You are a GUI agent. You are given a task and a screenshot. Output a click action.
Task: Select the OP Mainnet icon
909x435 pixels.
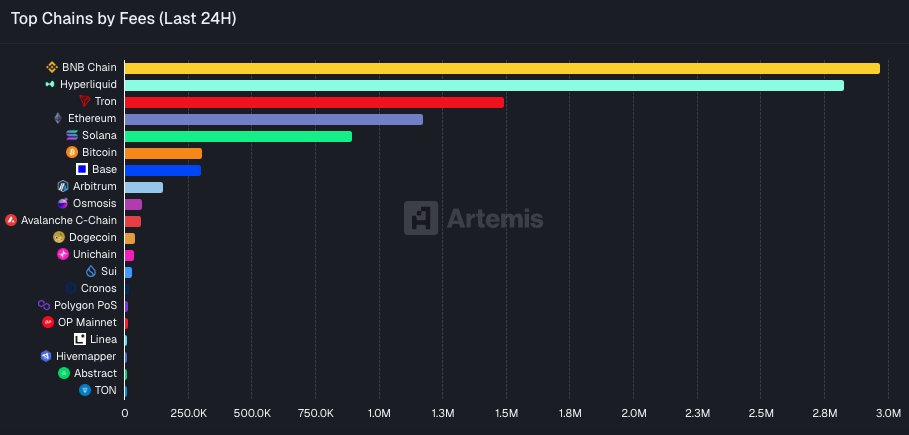[x=48, y=322]
